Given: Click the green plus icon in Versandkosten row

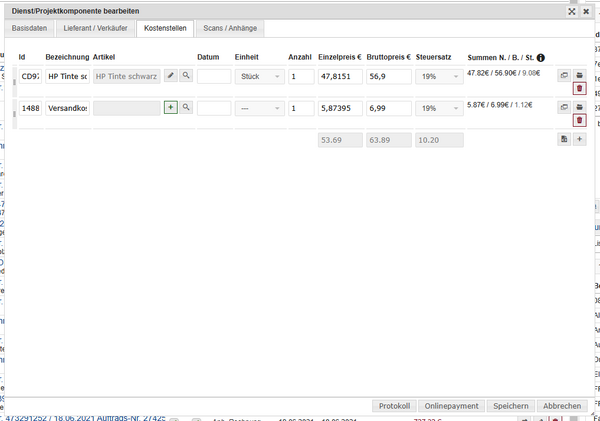Looking at the screenshot, I should point(170,108).
